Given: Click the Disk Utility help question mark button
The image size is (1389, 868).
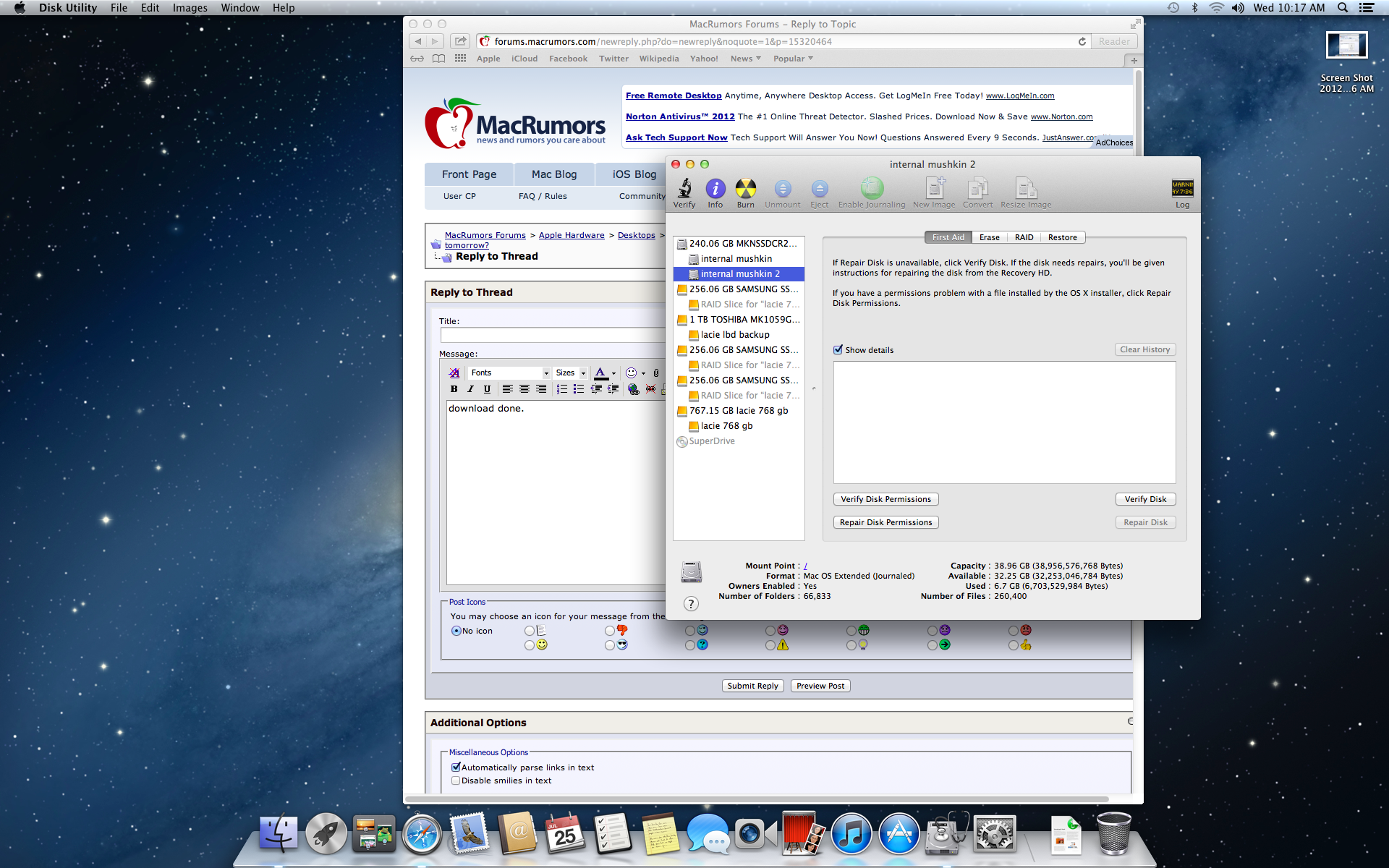Looking at the screenshot, I should pos(691,604).
